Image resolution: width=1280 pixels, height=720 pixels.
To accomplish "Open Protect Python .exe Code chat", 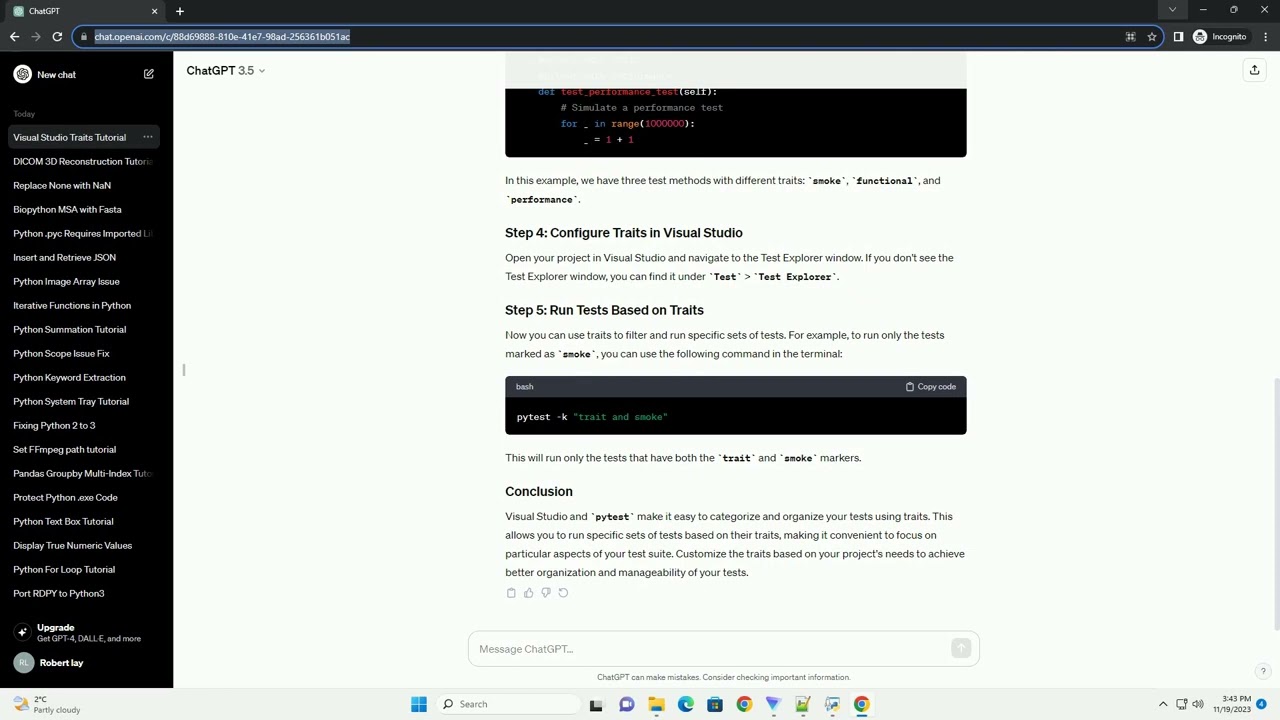I will coord(82,497).
